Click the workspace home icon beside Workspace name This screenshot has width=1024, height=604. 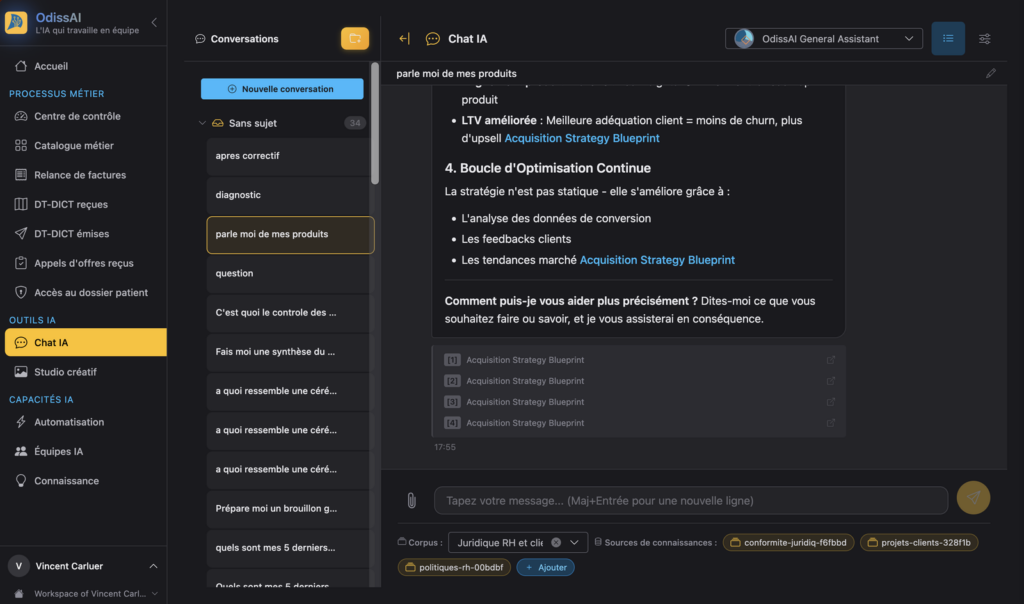19,594
